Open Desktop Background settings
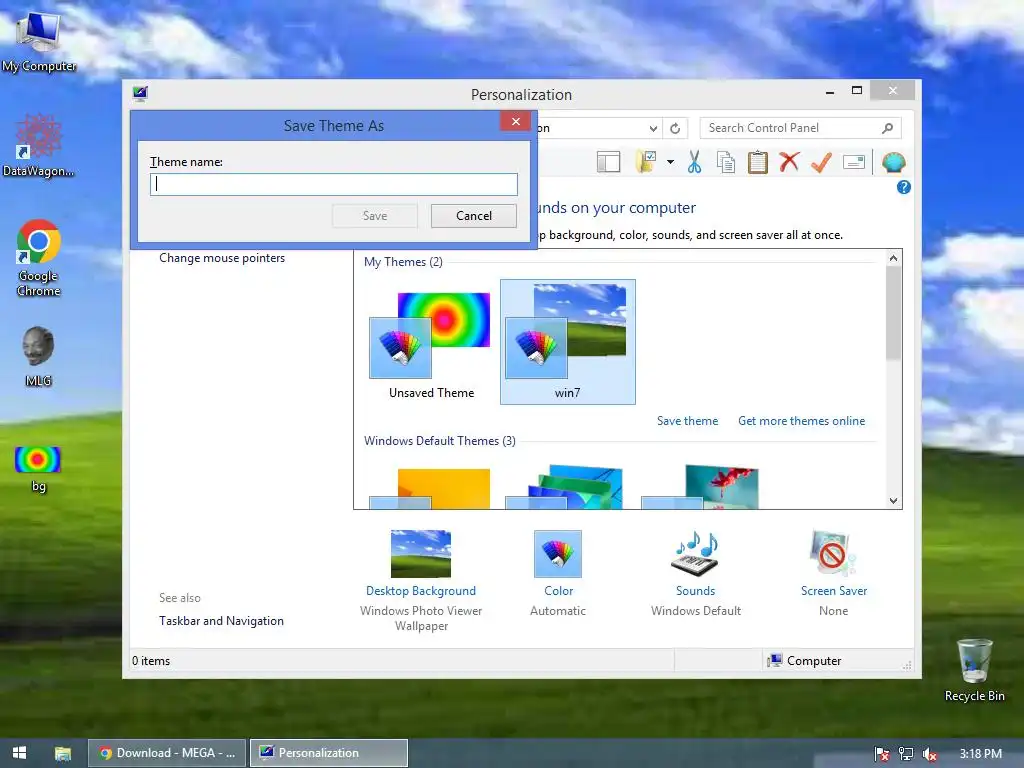1024x768 pixels. tap(421, 554)
